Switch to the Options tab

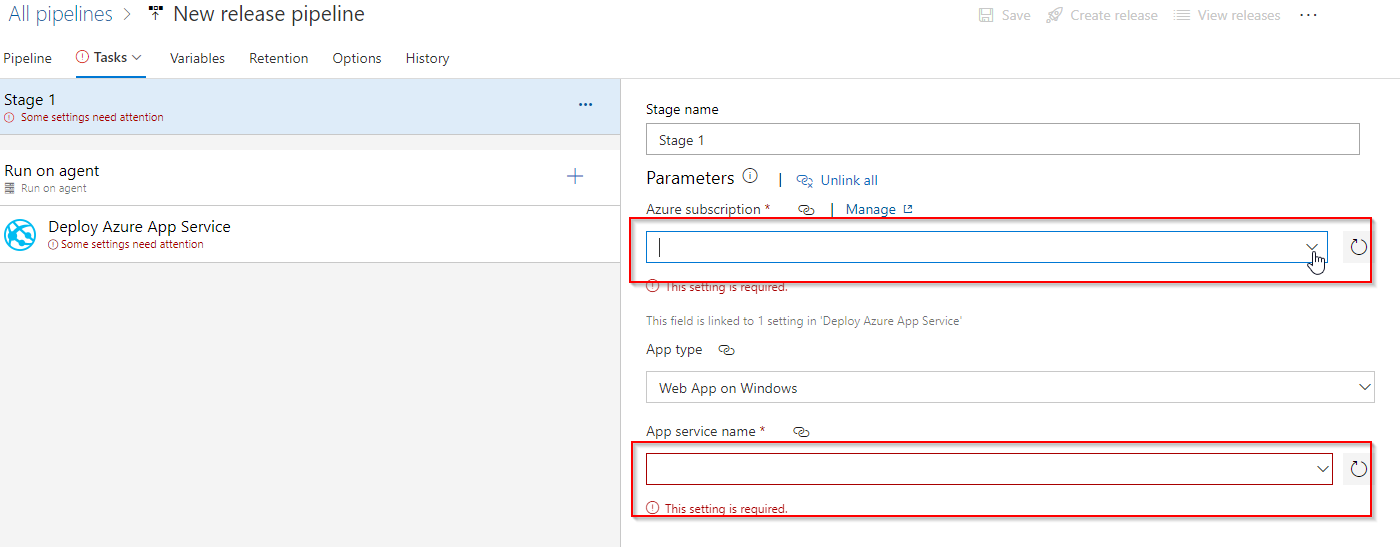[x=357, y=58]
